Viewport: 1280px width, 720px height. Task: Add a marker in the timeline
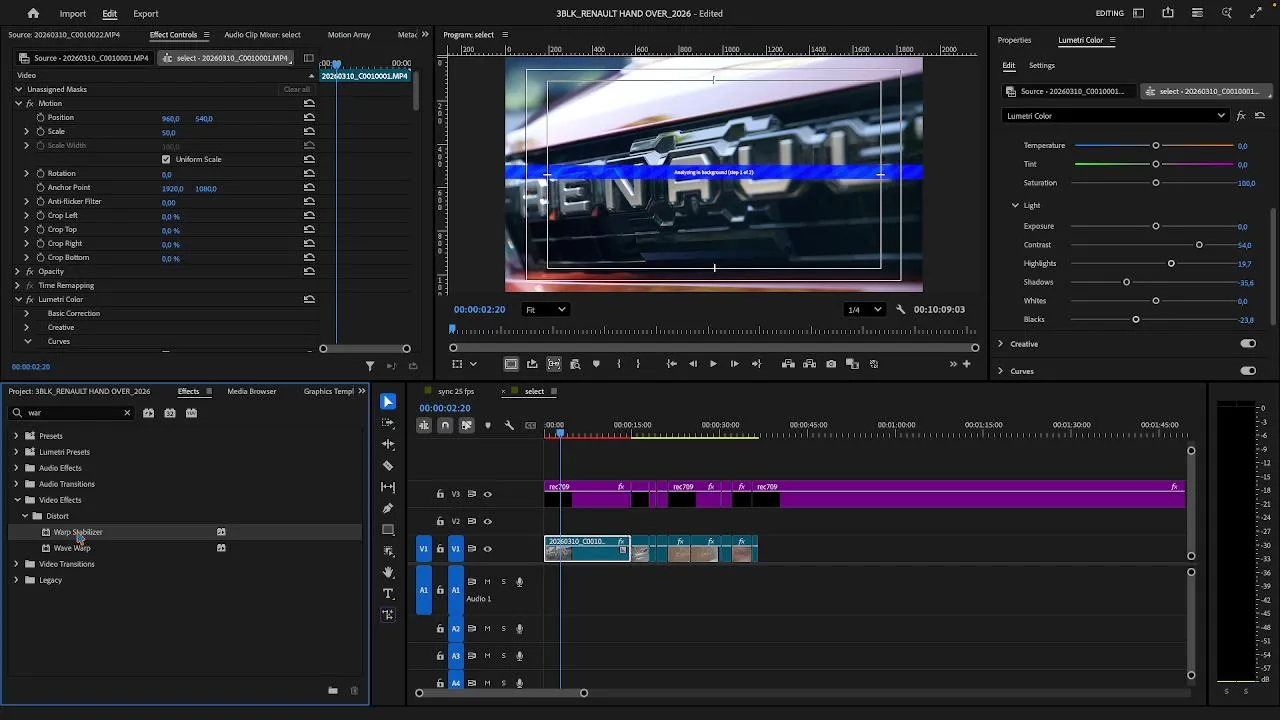488,425
